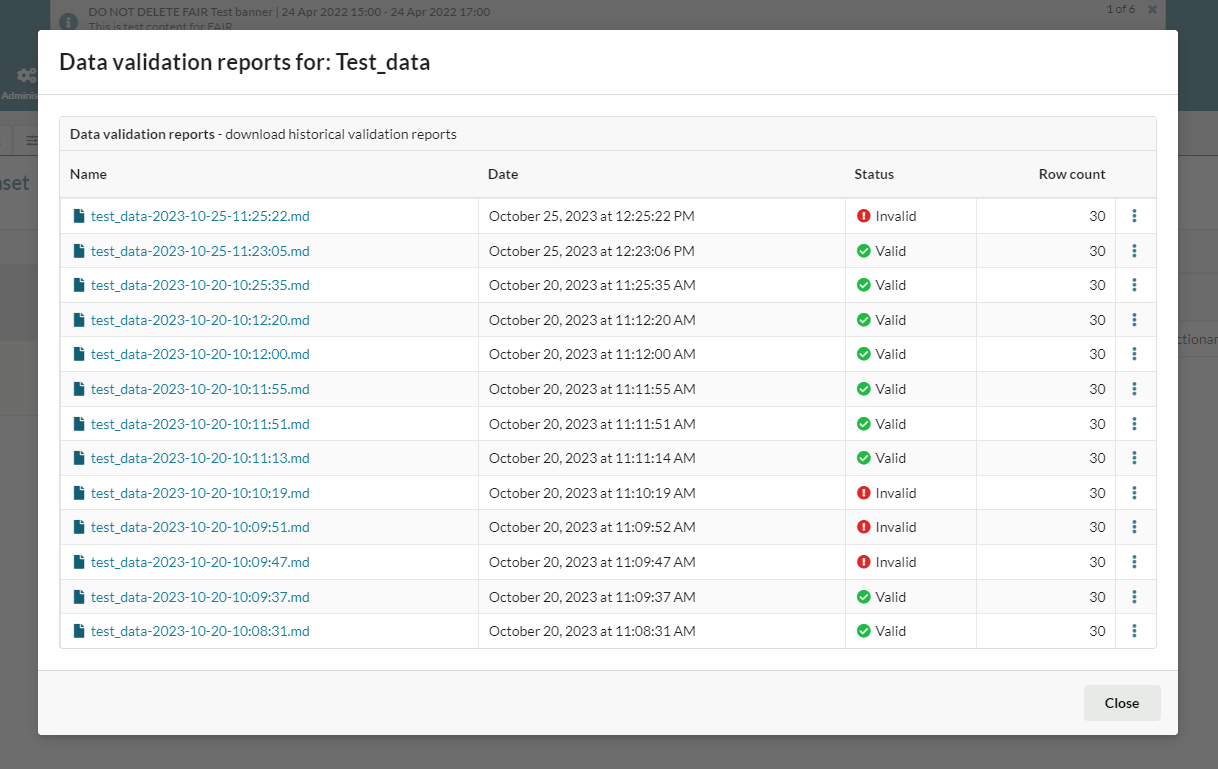Click the Name column header
This screenshot has height=769, width=1218.
pos(88,174)
